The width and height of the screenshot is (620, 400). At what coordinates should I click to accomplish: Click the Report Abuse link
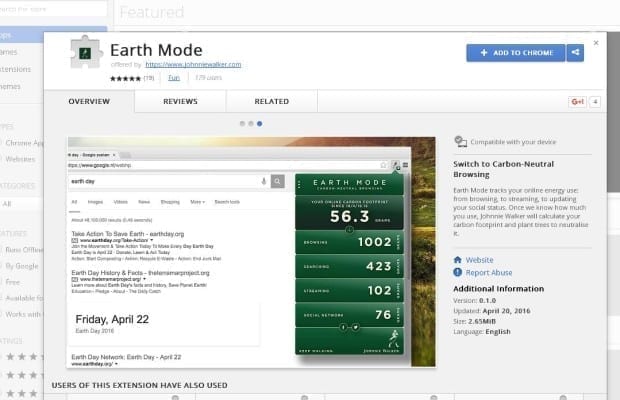pyautogui.click(x=489, y=273)
